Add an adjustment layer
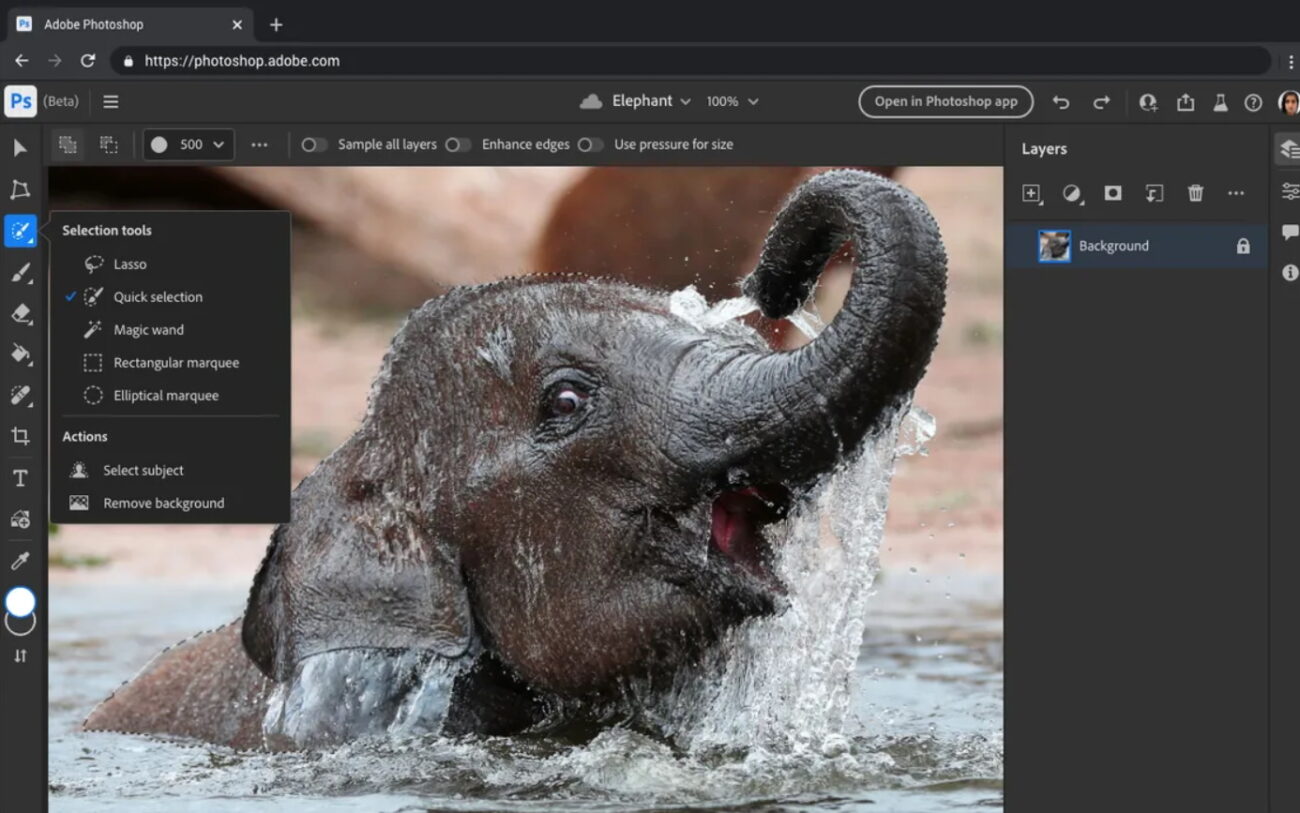This screenshot has height=813, width=1300. (1072, 193)
